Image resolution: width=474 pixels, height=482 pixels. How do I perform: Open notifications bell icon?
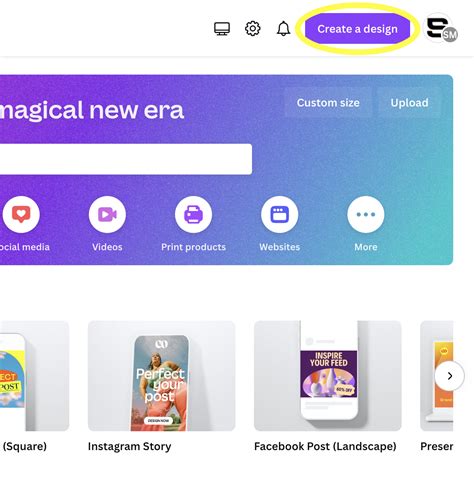(283, 29)
